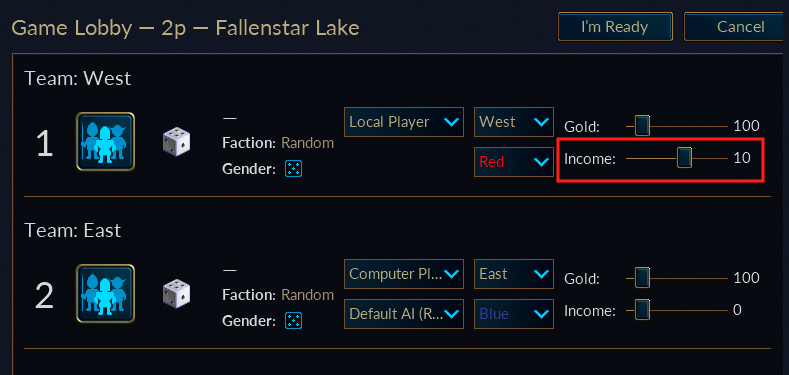
Task: Open the Default AI selection dropdown
Action: (x=404, y=314)
